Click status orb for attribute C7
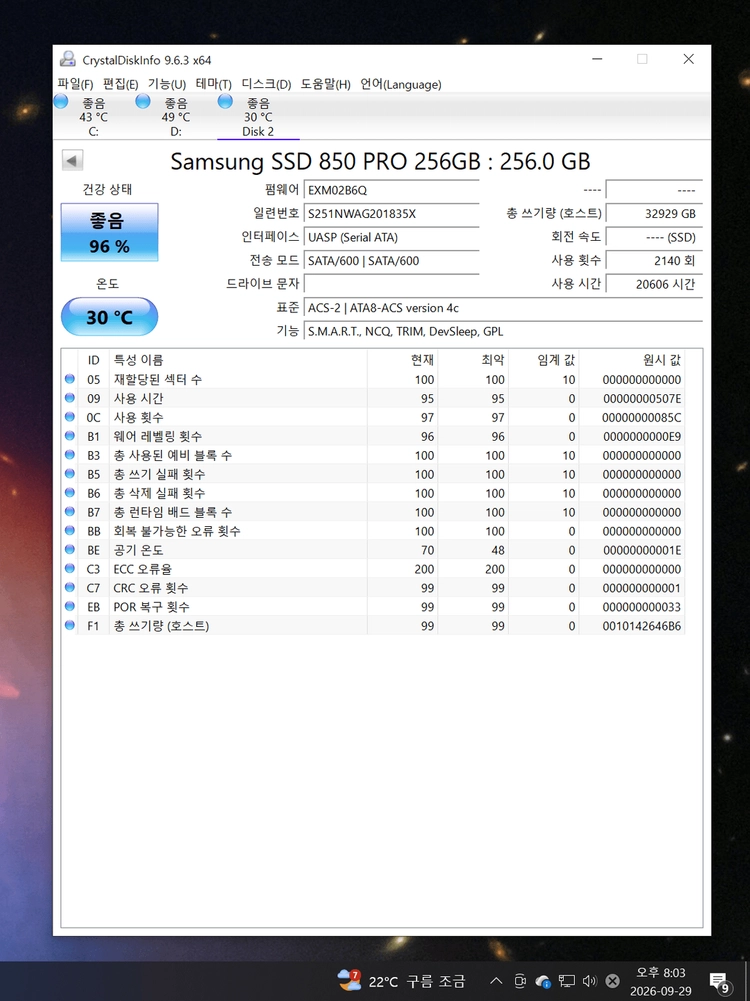750x1001 pixels. tap(70, 588)
